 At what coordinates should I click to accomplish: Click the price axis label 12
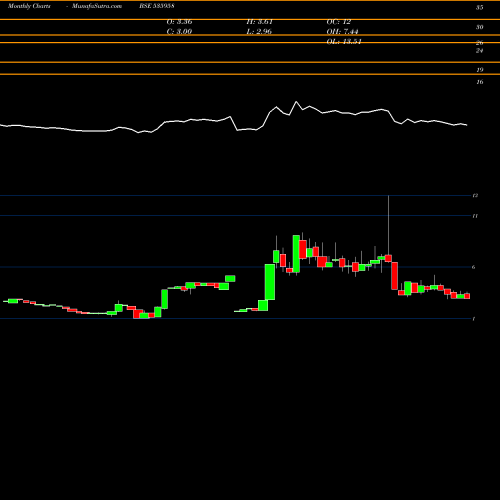475,196
